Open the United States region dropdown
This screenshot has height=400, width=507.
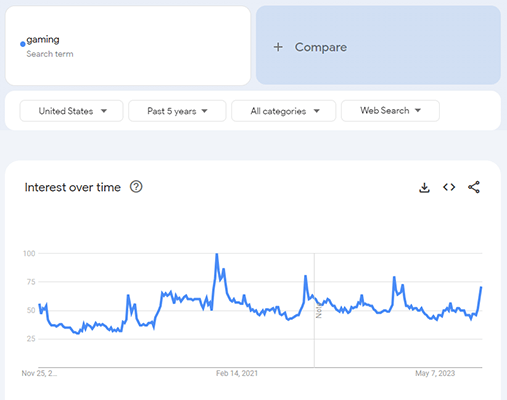[71, 111]
